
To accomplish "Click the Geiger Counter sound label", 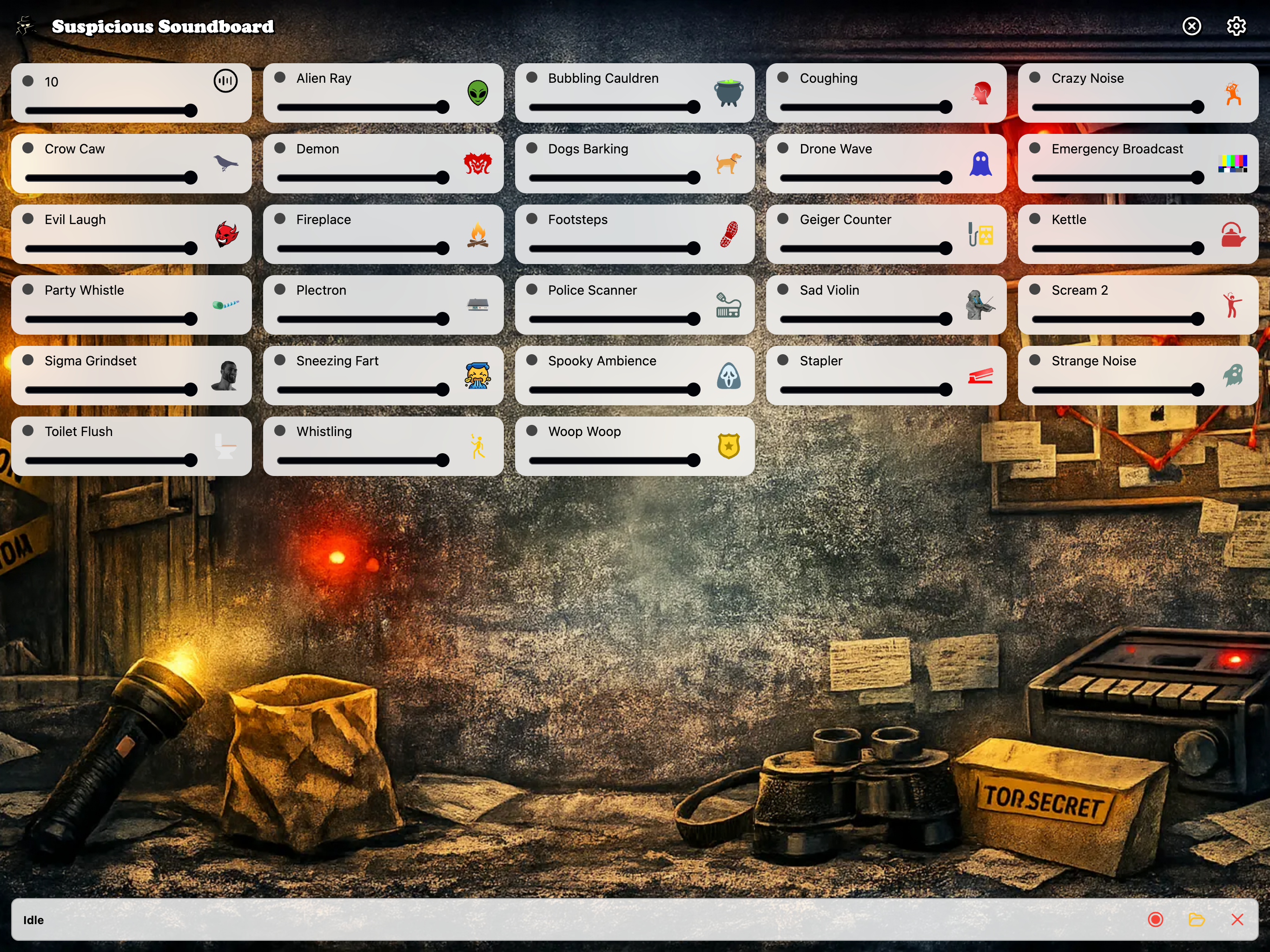I will [845, 219].
